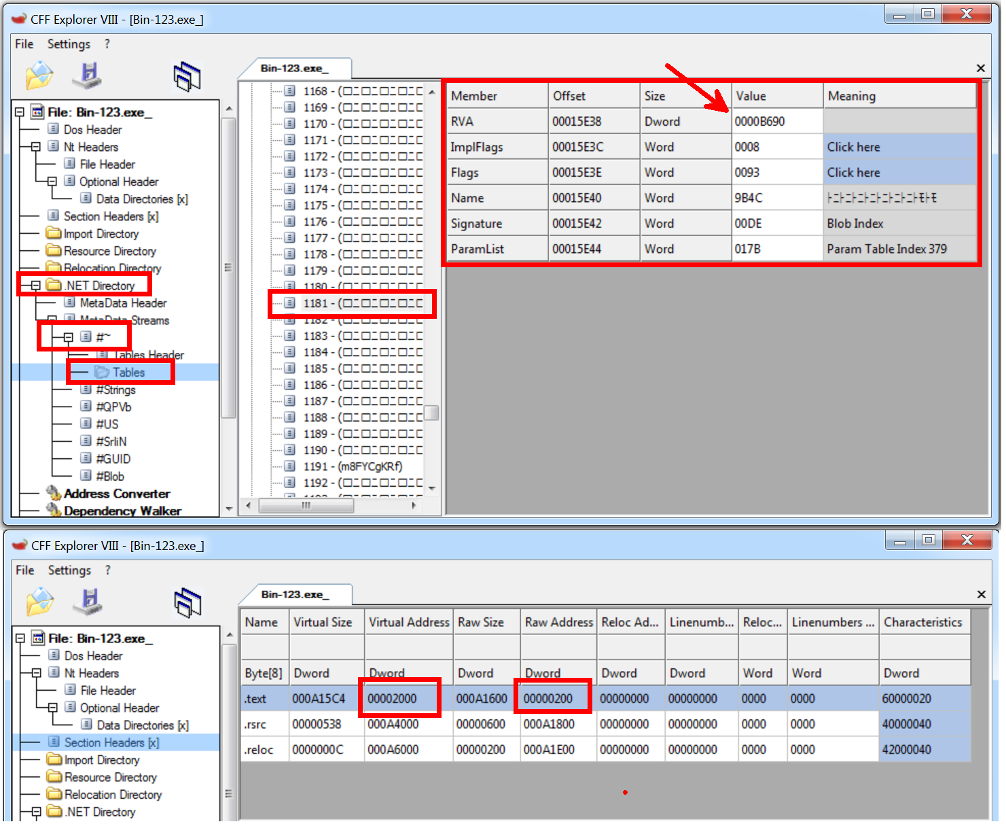The image size is (1006, 824).
Task: Select method row 1191 (m8FYCgKRf) in list
Action: click(354, 466)
